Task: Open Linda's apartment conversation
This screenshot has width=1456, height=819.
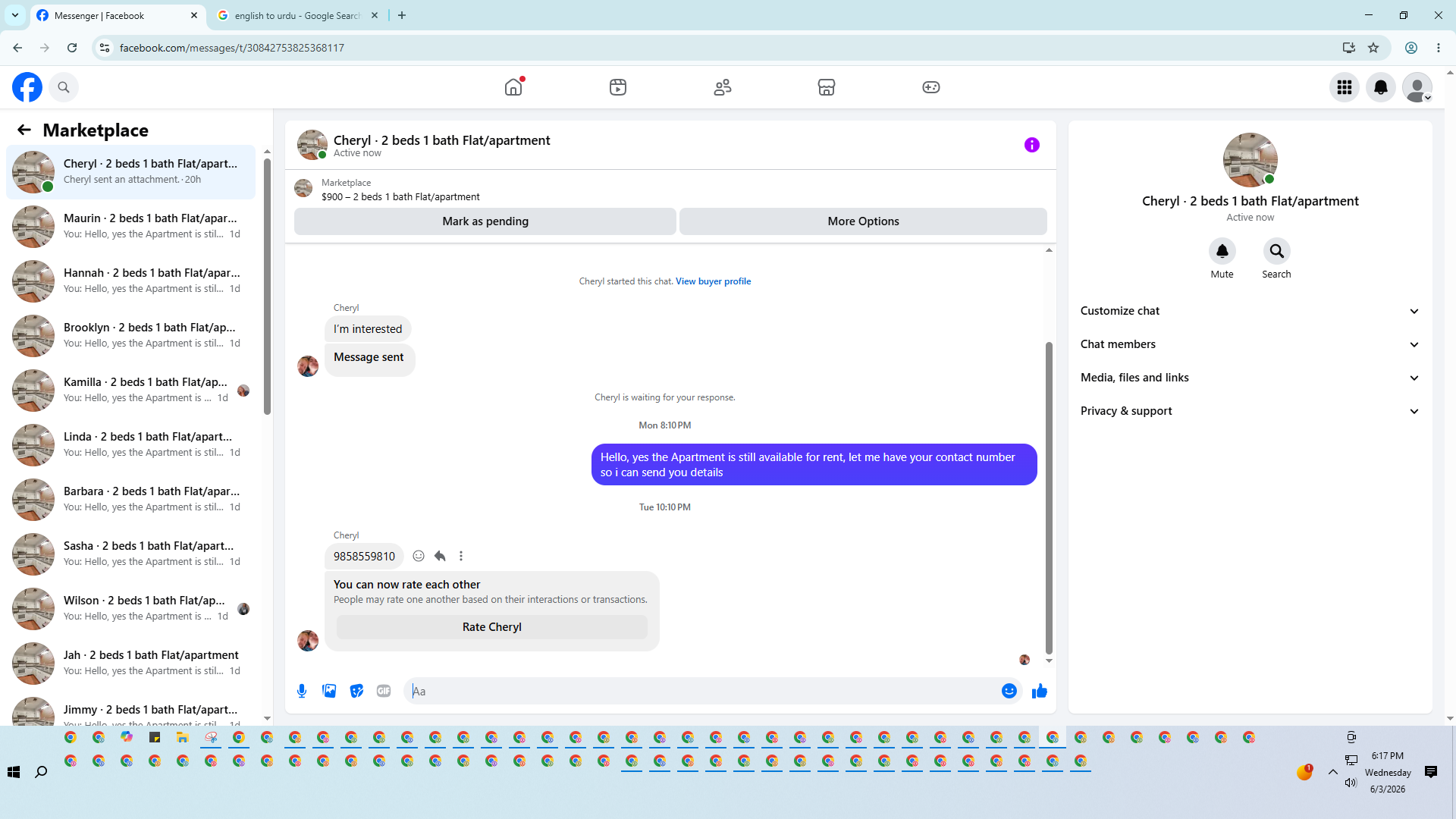Action: tap(130, 444)
